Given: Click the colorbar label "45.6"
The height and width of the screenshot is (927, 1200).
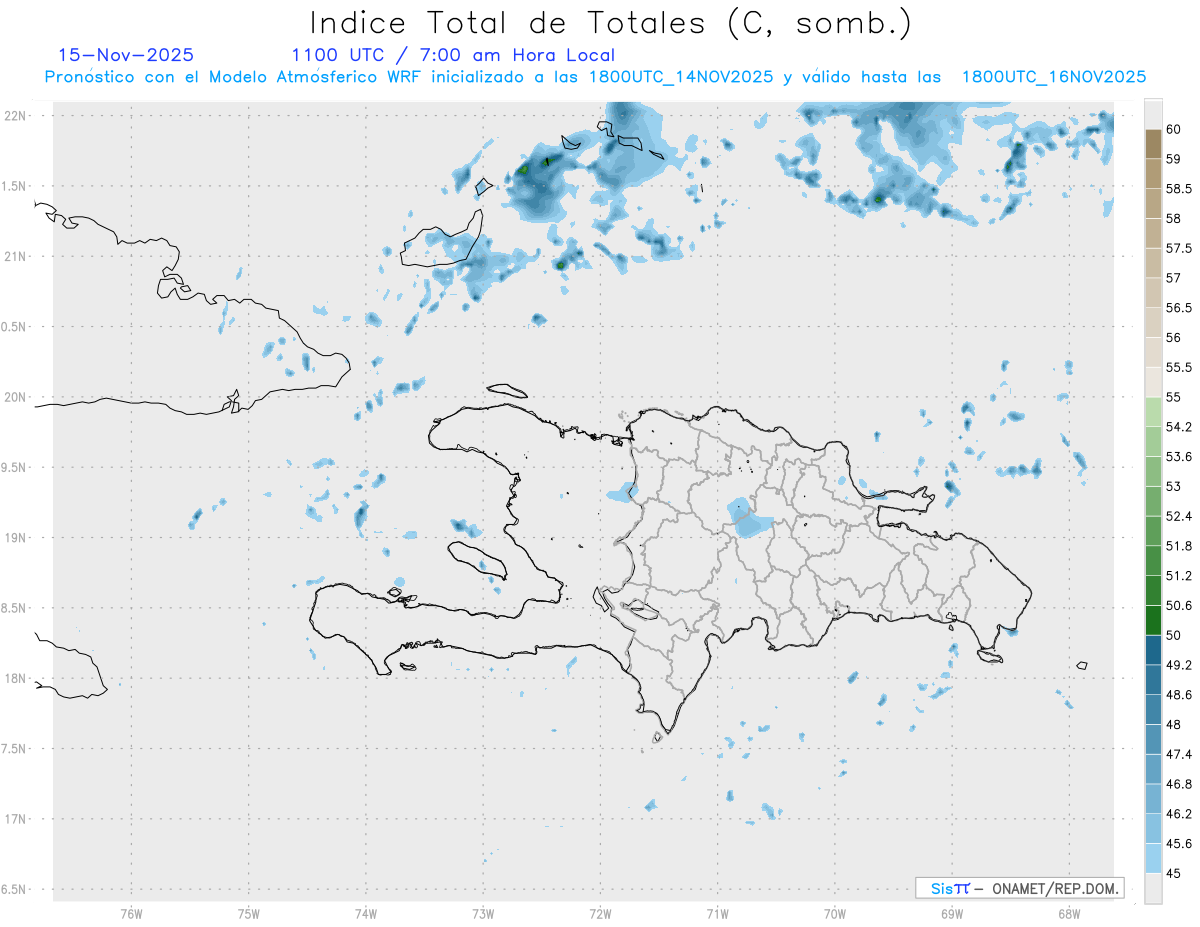Looking at the screenshot, I should (1178, 843).
